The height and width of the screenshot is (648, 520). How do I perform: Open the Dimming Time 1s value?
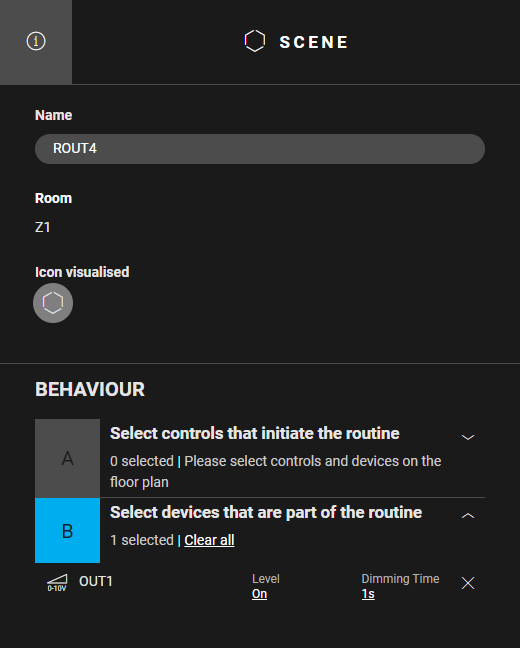click(x=368, y=594)
